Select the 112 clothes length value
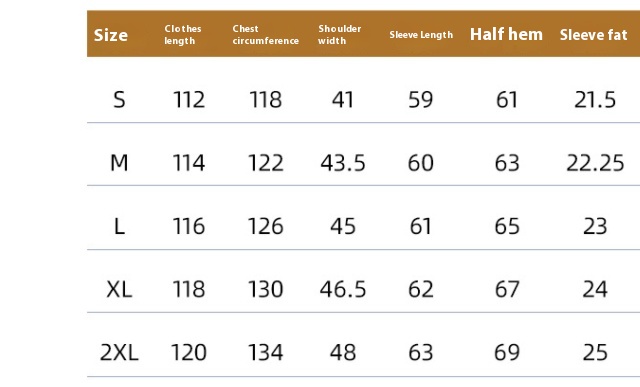640x387 pixels. click(x=189, y=100)
